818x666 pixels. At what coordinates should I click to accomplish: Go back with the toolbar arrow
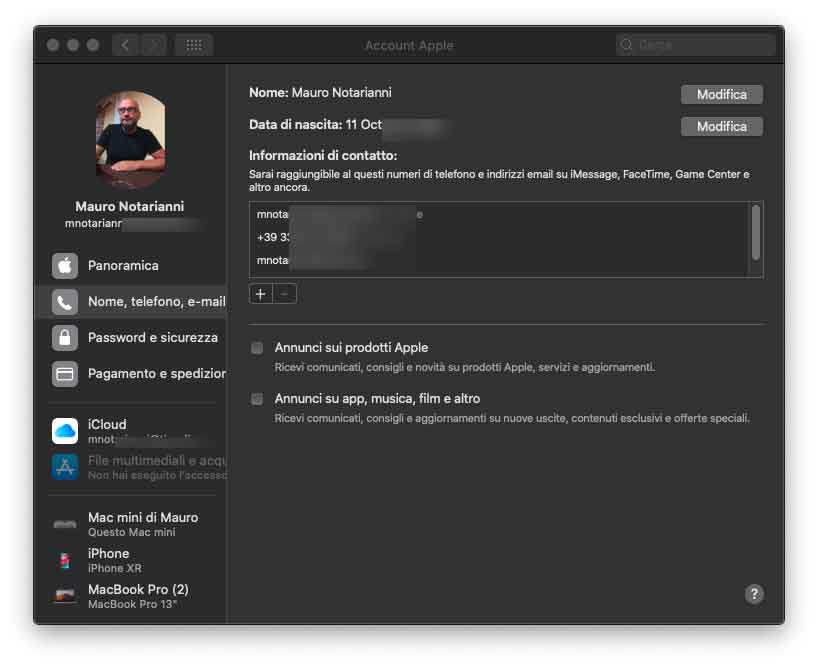125,45
